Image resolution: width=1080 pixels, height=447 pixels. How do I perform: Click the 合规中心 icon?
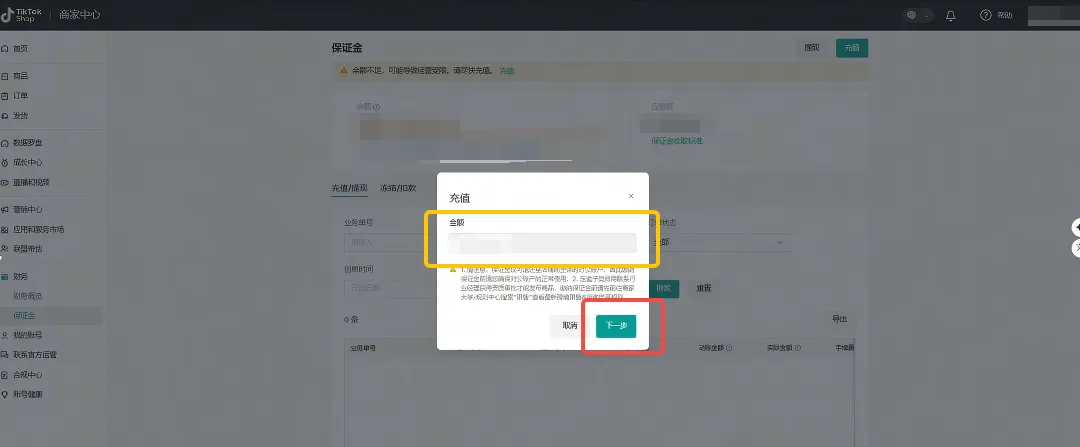pyautogui.click(x=5, y=375)
